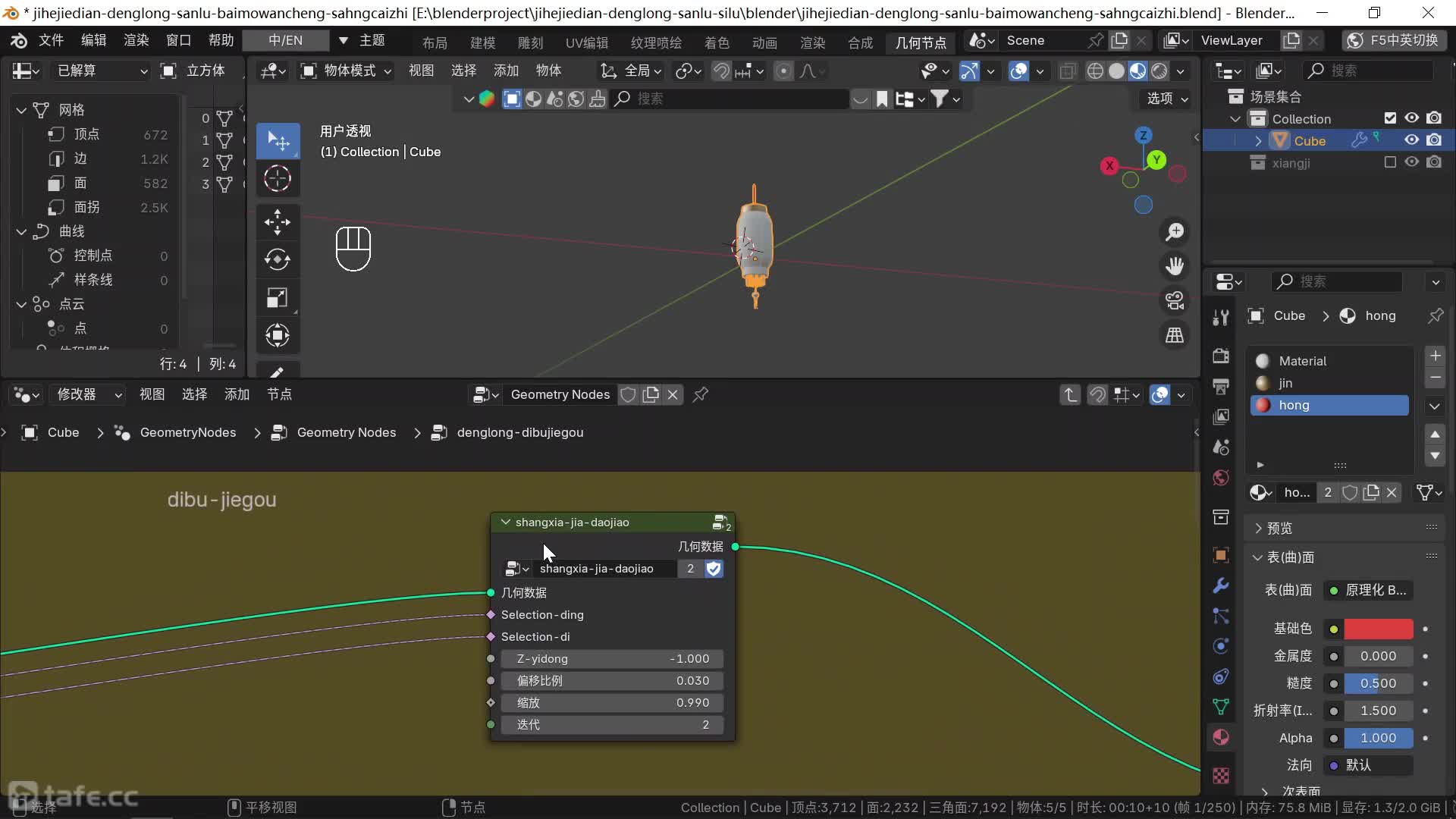Click the zoom view magnifier icon
This screenshot has height=819, width=1456.
coord(1175,232)
